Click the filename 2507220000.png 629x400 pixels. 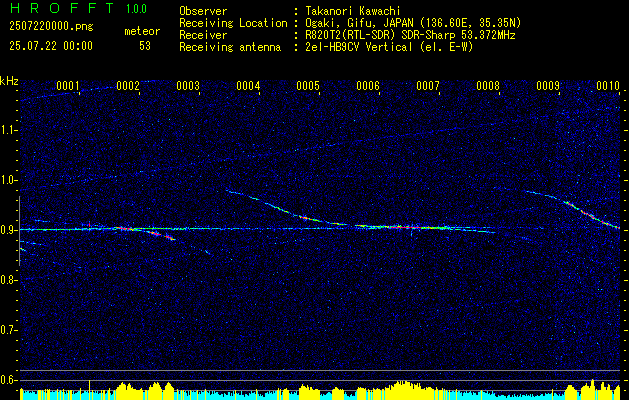51,26
